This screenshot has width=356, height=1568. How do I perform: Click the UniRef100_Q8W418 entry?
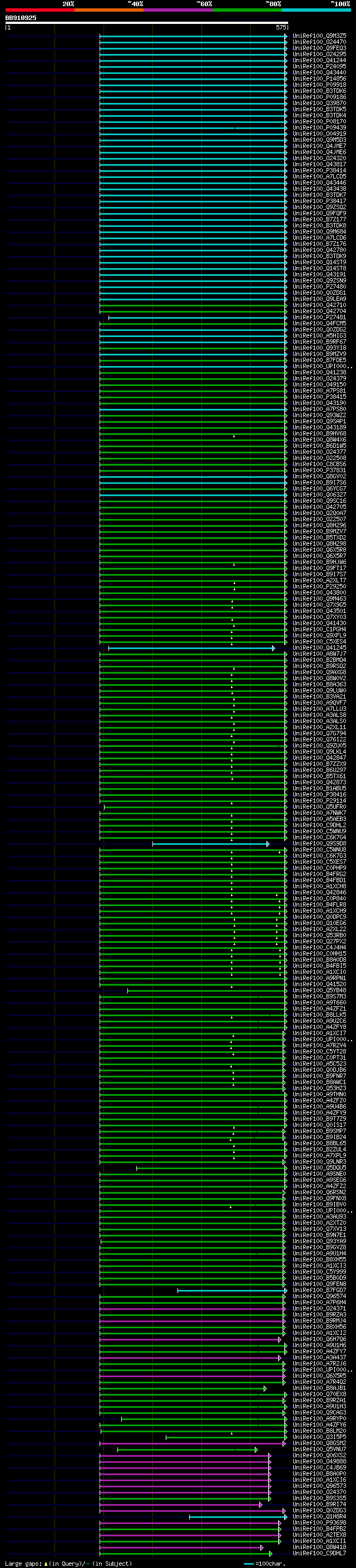pos(319,1547)
